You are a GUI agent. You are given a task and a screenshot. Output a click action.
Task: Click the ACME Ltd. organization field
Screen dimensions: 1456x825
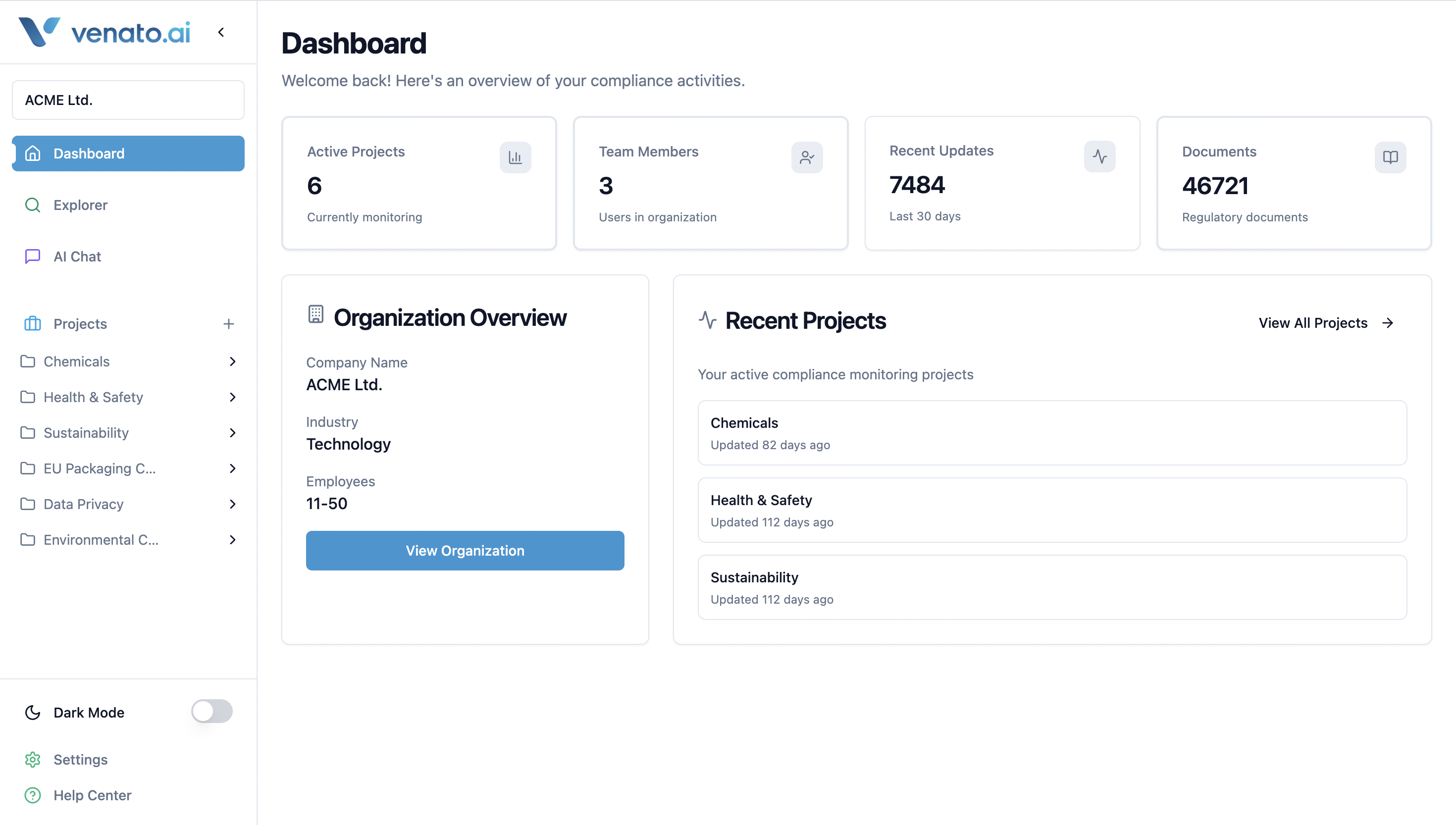128,101
